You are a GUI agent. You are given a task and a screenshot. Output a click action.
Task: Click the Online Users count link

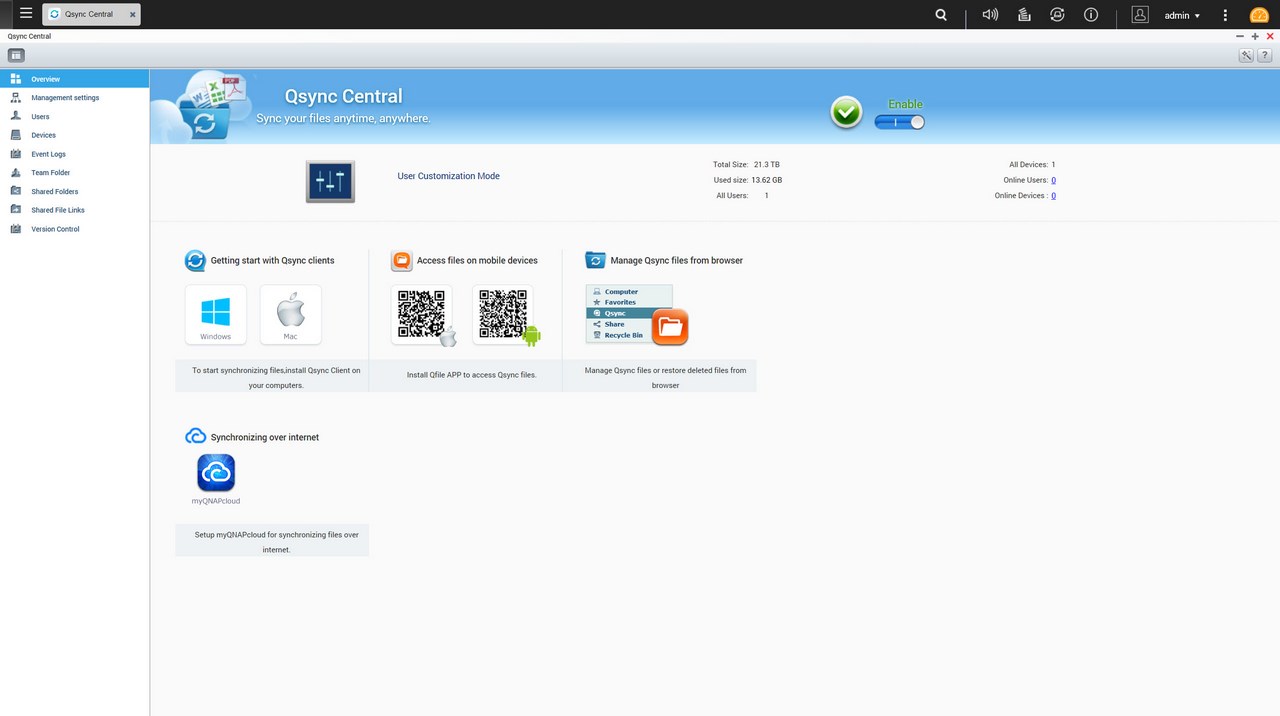tap(1054, 180)
